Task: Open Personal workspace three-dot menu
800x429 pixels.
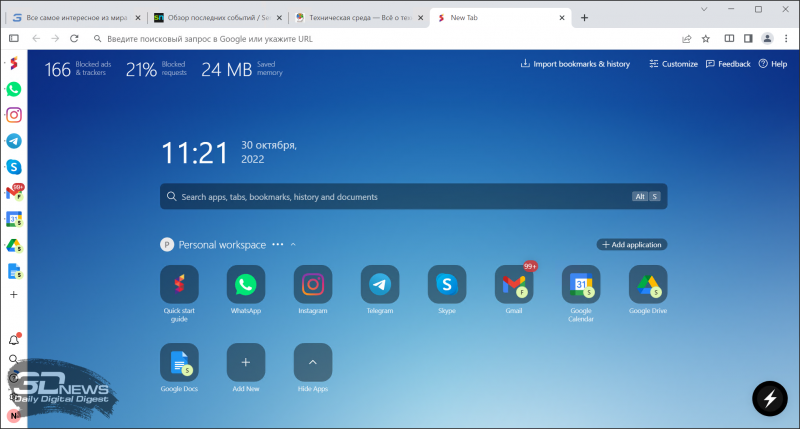Action: pos(278,245)
